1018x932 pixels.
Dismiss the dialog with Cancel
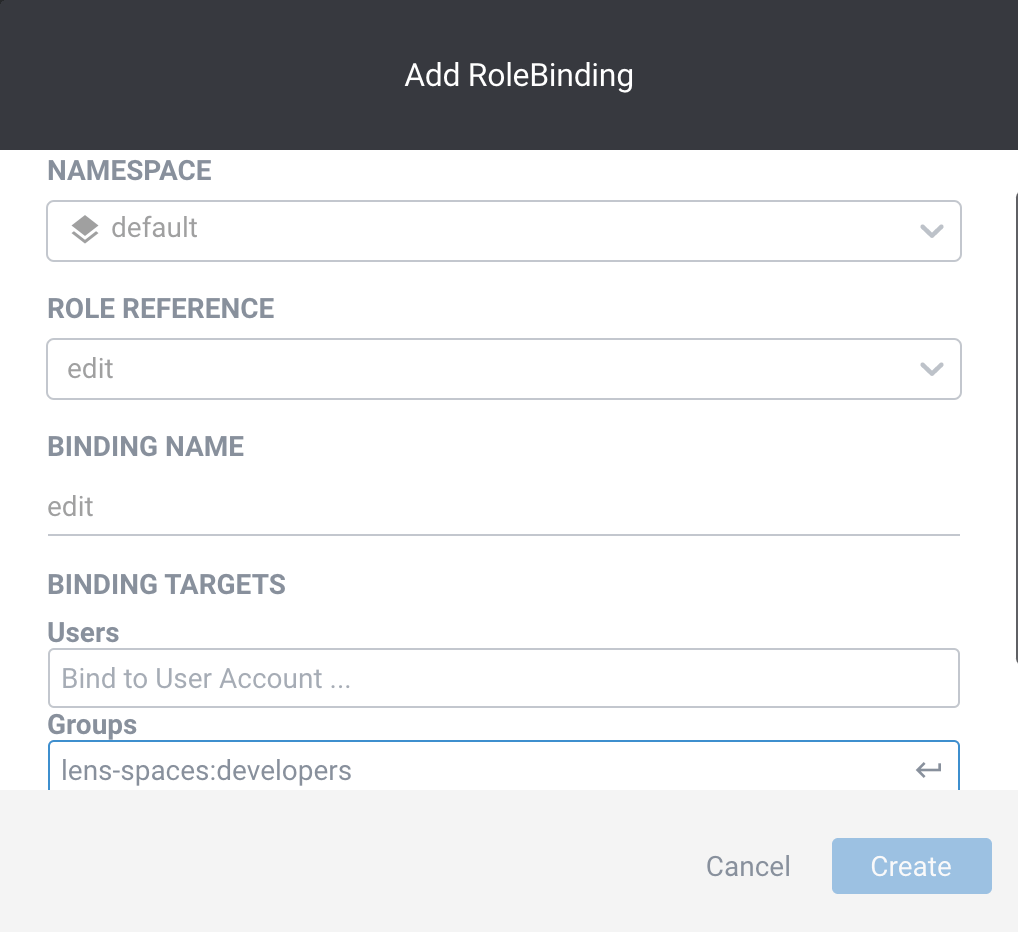point(747,866)
